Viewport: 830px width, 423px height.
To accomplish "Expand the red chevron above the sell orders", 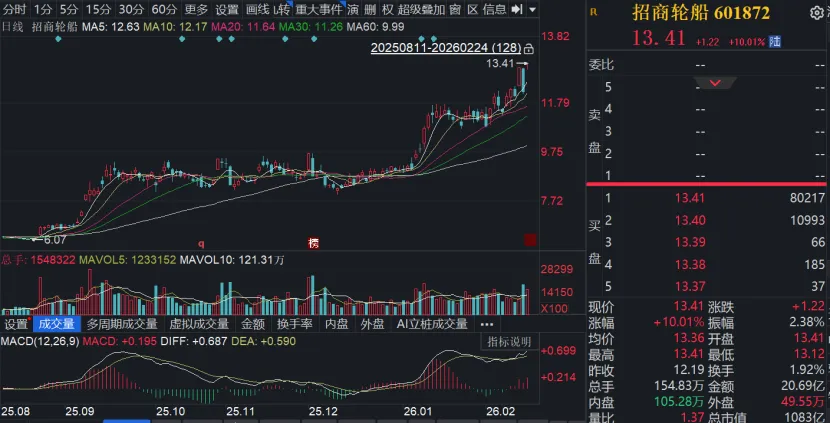I will 715,83.
